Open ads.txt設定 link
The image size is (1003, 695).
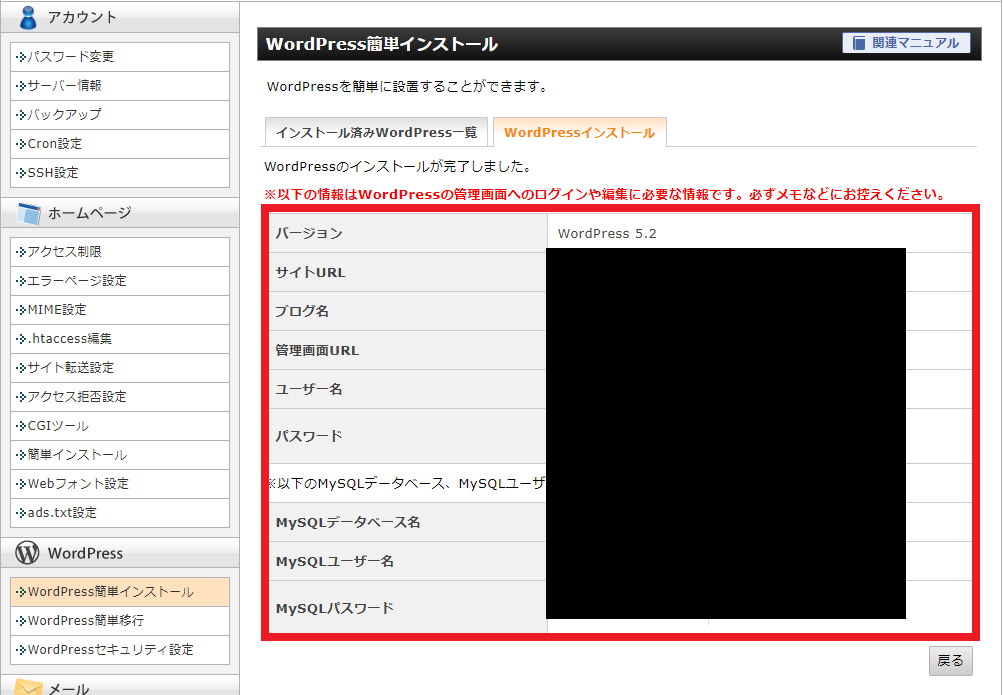(62, 513)
